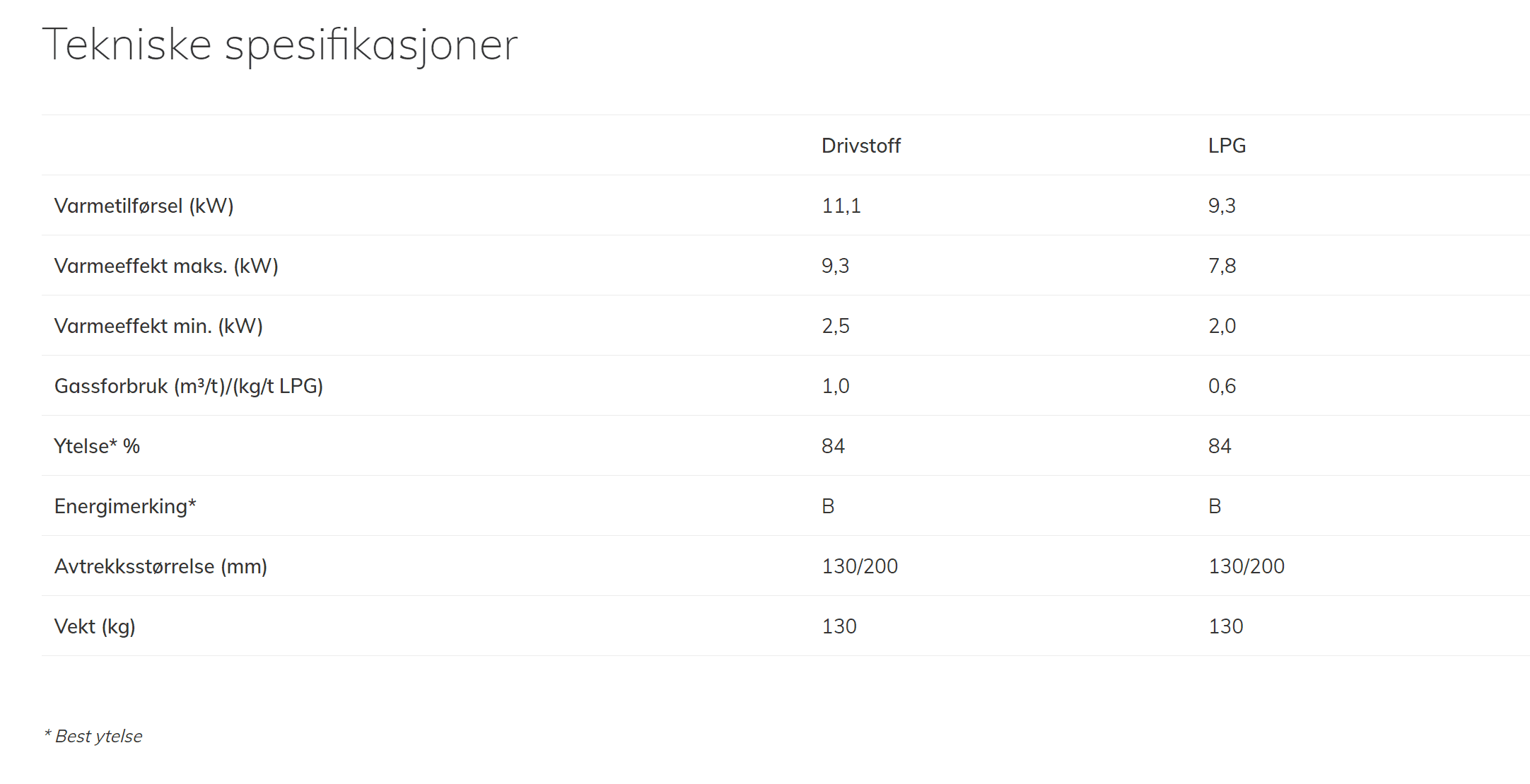Viewport: 1530px width, 784px height.
Task: Click the 2,0 value in LPG column
Action: pos(1222,326)
